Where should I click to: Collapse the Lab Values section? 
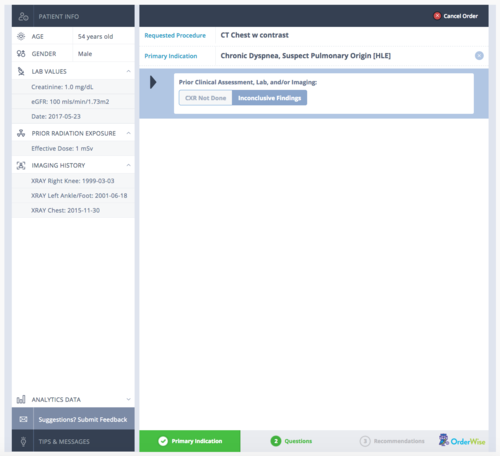[x=128, y=71]
